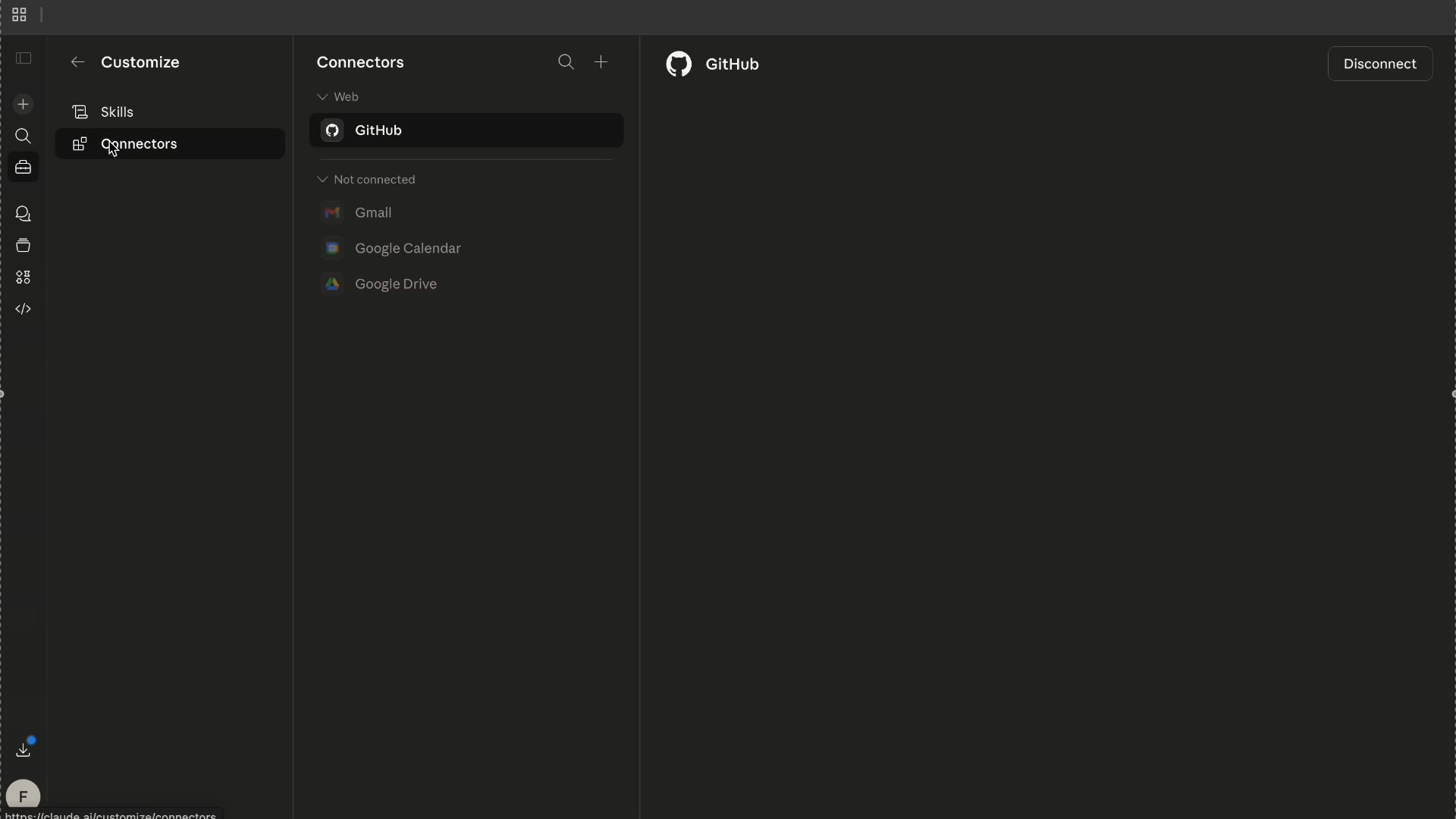This screenshot has height=819, width=1456.
Task: Go back using the Customize back arrow
Action: 78,62
